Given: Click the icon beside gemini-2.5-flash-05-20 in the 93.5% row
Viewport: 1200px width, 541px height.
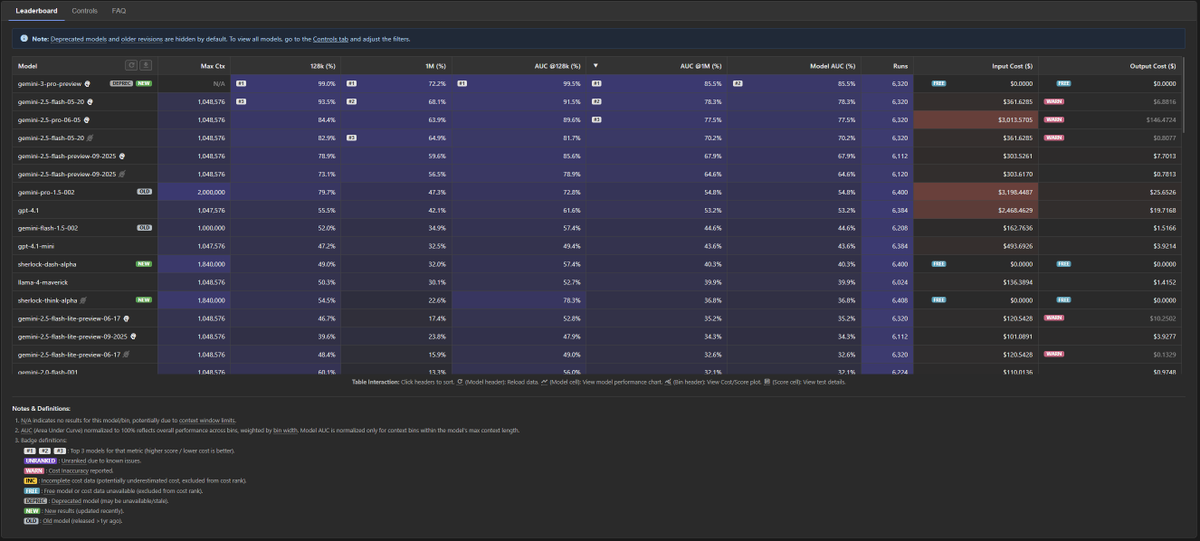Looking at the screenshot, I should point(91,101).
